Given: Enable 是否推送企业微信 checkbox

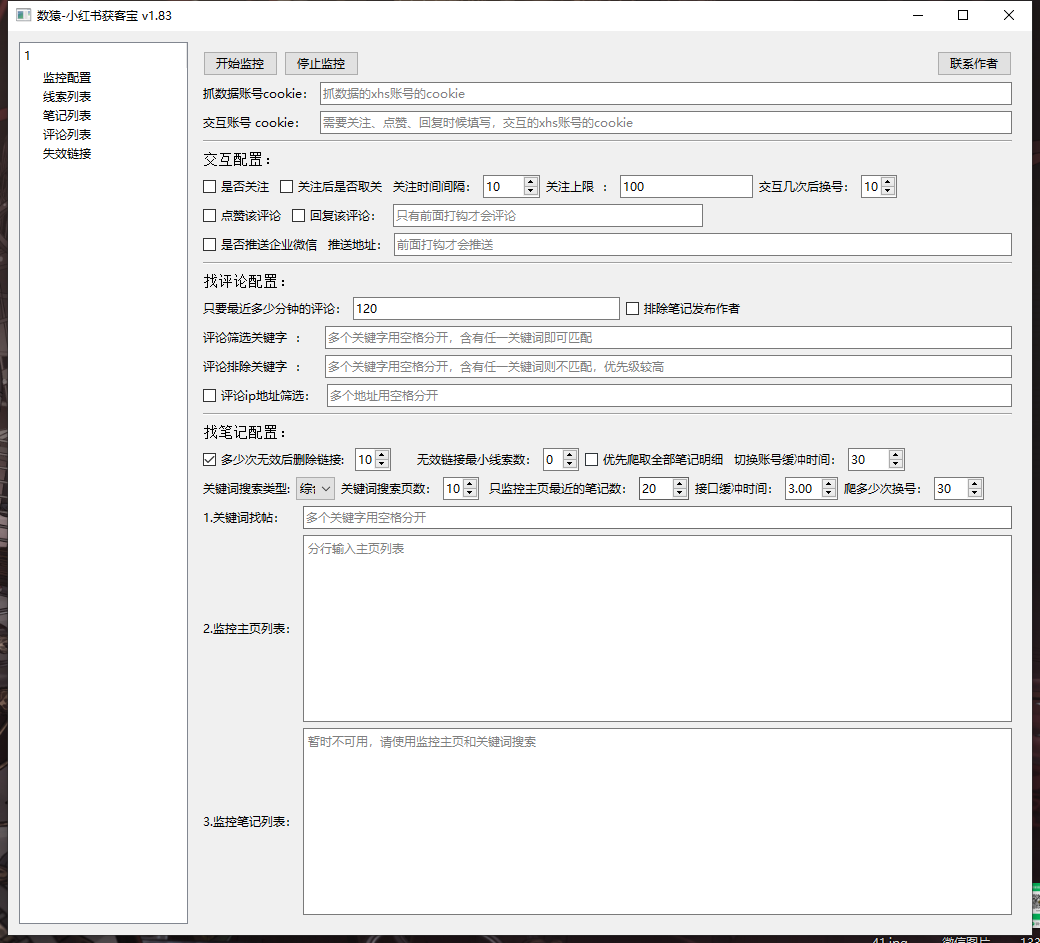Looking at the screenshot, I should (x=210, y=245).
